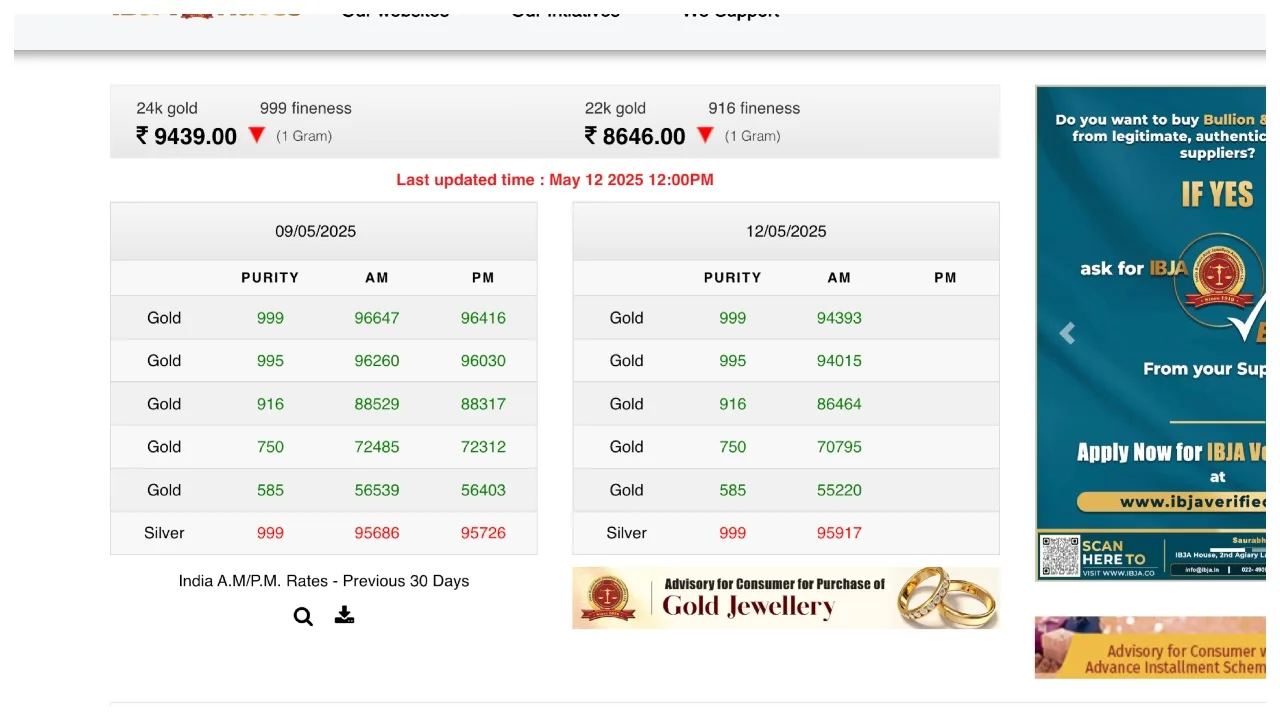Select the 09/05/2025 table date header
1280x720 pixels.
pos(316,231)
